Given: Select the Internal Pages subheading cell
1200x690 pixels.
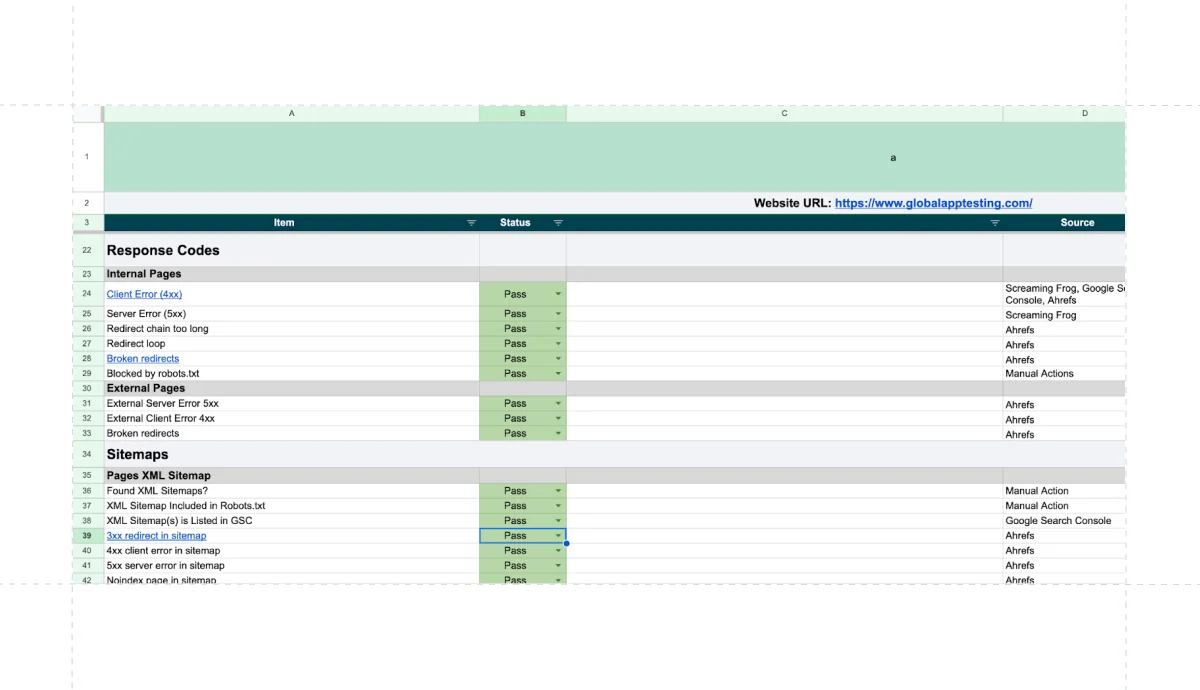Looking at the screenshot, I should point(292,274).
